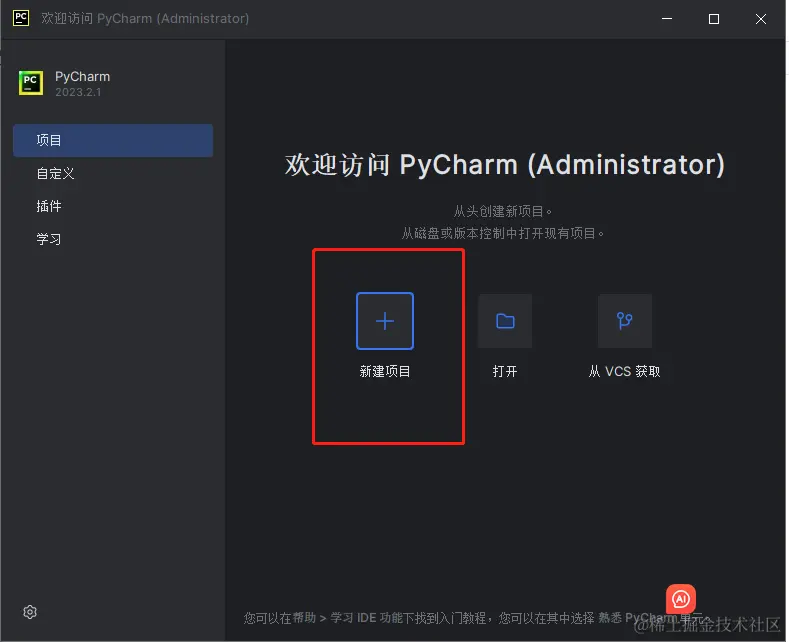Click the 从 VCS 获取 label
Viewport: 789px width, 642px height.
click(x=624, y=371)
